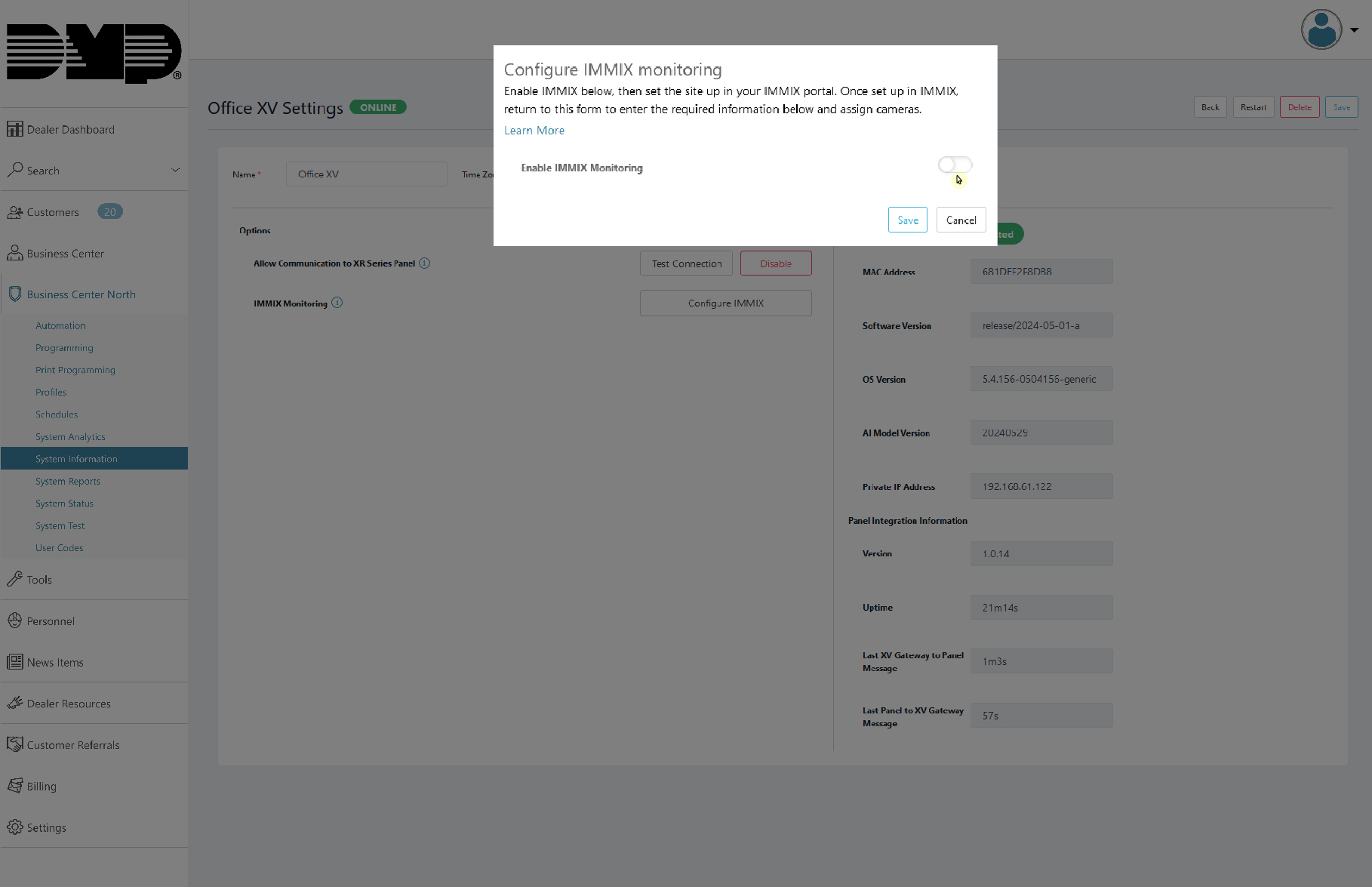
Task: Open Automation submenu item
Action: [x=60, y=325]
